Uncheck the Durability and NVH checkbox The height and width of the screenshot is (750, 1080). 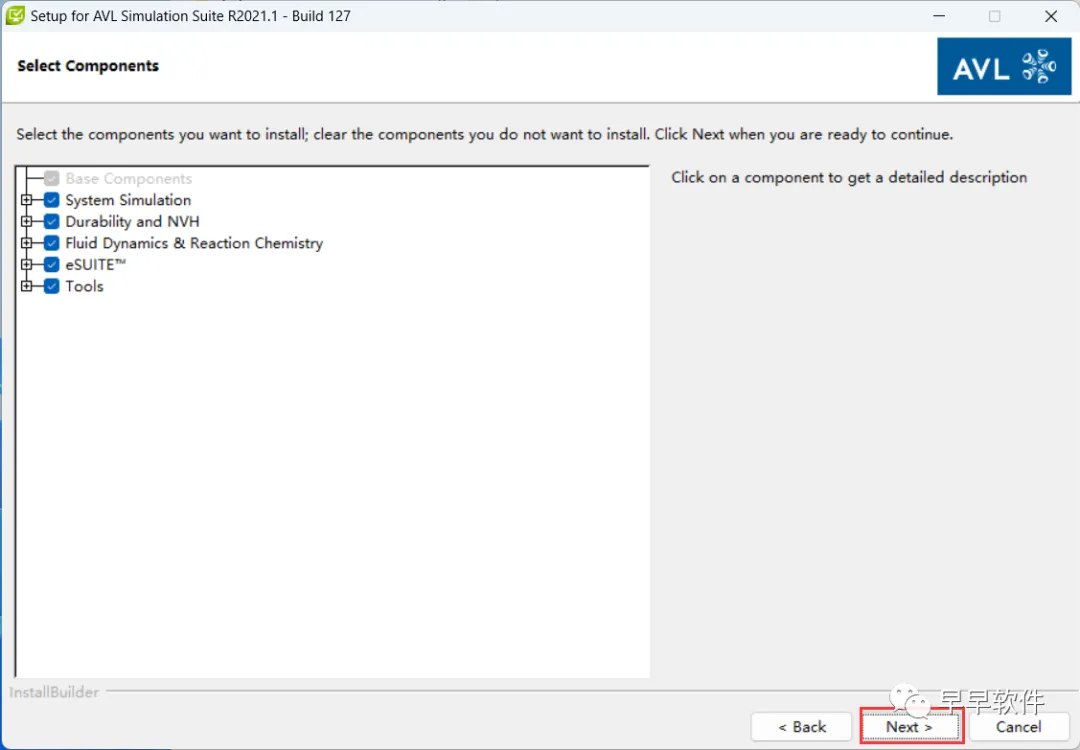[52, 222]
